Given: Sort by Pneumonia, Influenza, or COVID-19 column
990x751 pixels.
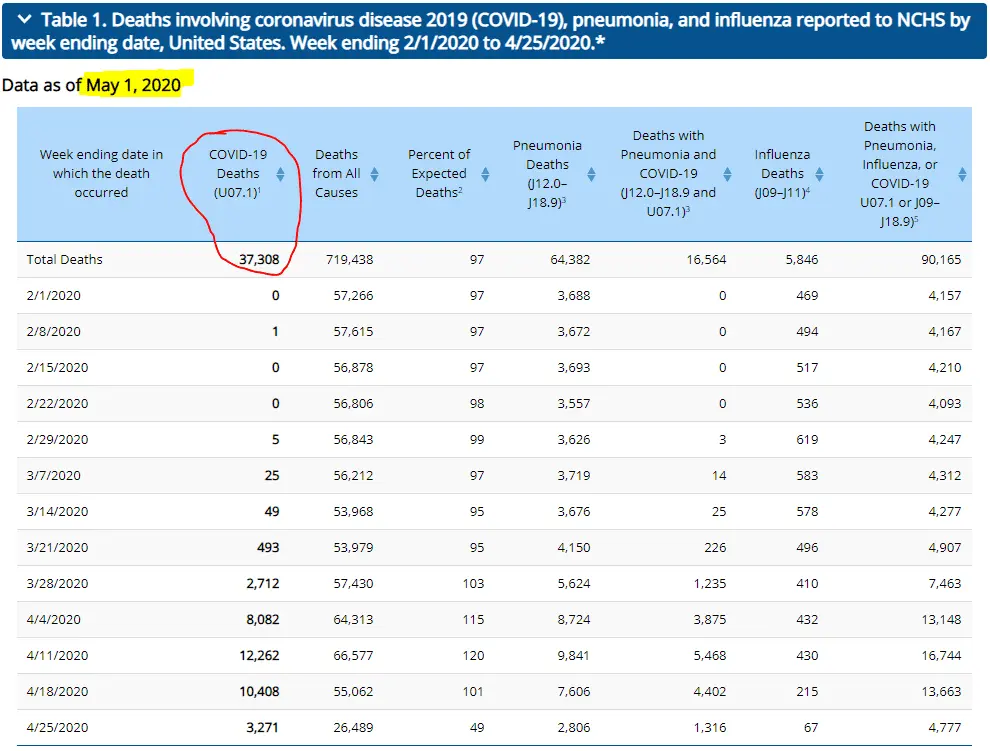Looking at the screenshot, I should [961, 174].
